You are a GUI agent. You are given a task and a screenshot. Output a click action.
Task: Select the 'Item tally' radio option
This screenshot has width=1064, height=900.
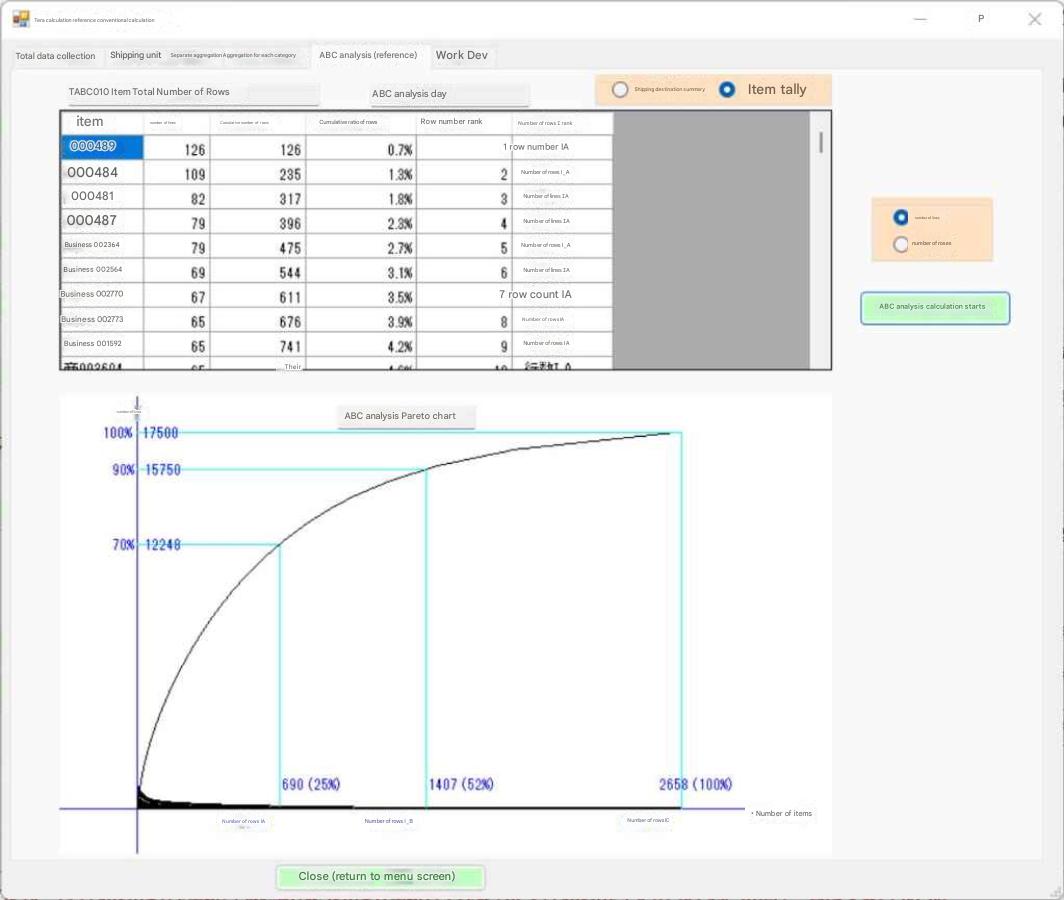(x=727, y=90)
